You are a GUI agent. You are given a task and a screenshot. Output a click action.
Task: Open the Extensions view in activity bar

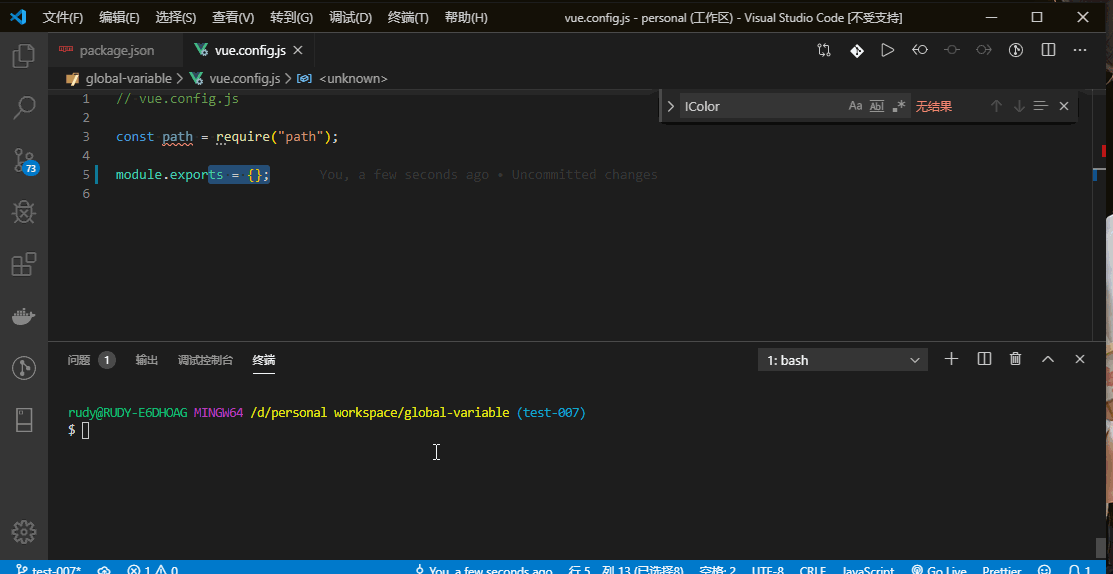click(x=24, y=264)
